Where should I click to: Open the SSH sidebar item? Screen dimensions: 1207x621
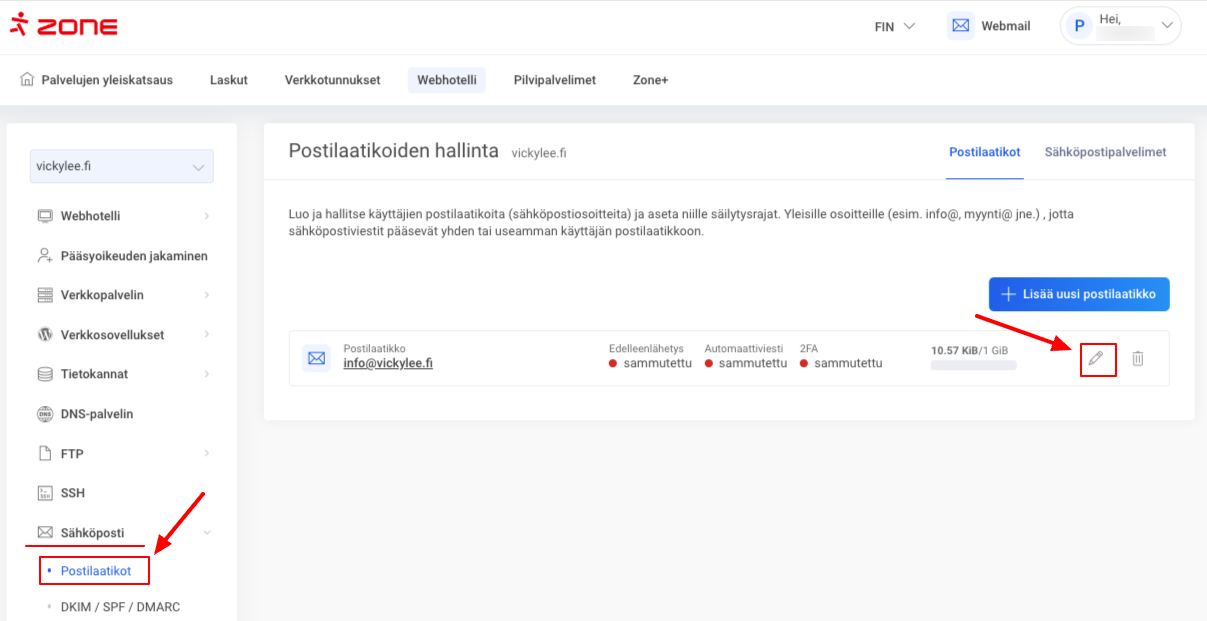(73, 493)
